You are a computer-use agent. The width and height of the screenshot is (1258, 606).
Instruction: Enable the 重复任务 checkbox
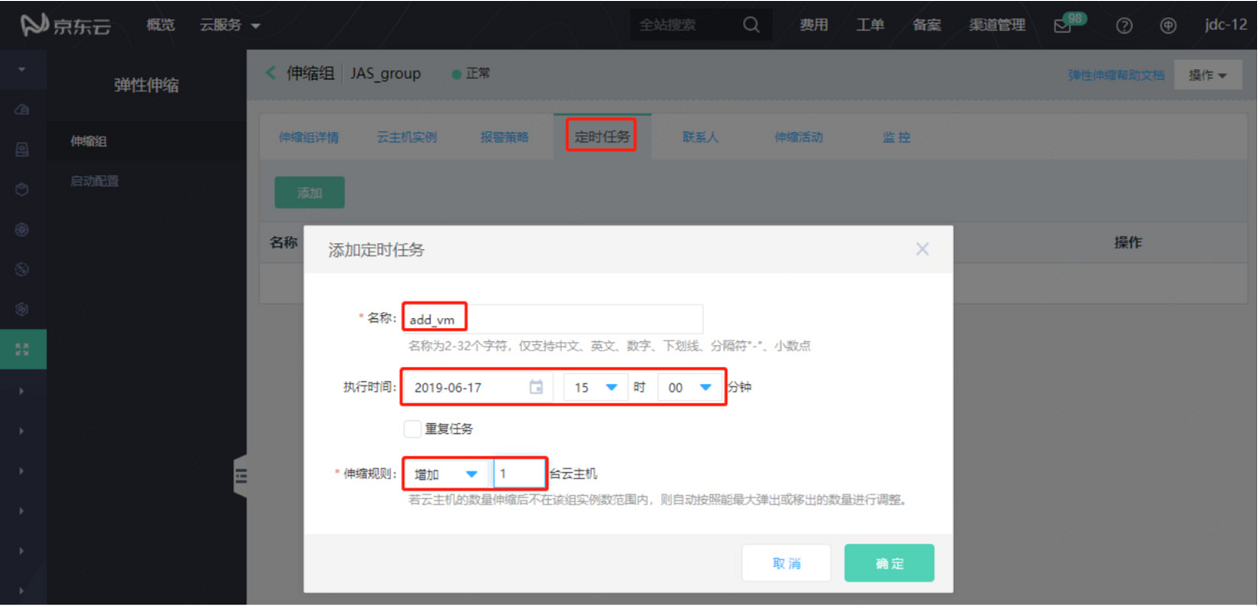click(x=411, y=428)
